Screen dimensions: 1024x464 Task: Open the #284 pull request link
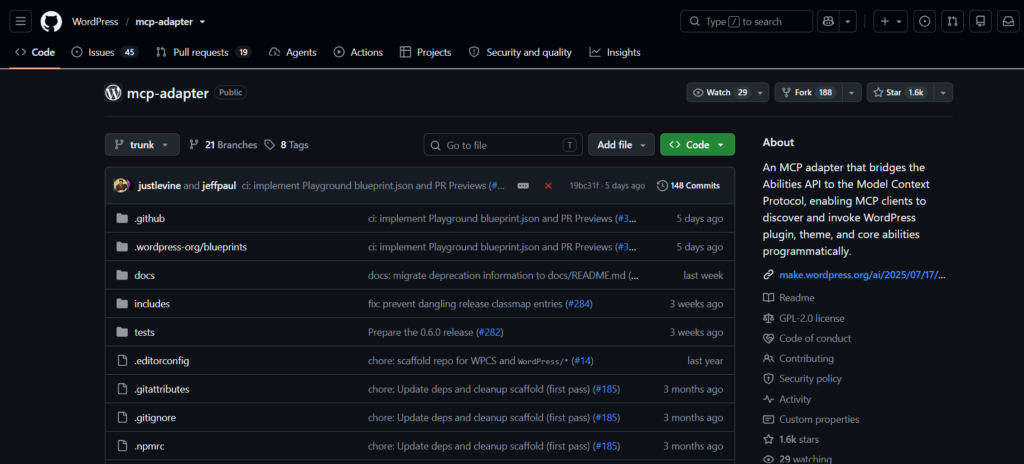pyautogui.click(x=578, y=304)
